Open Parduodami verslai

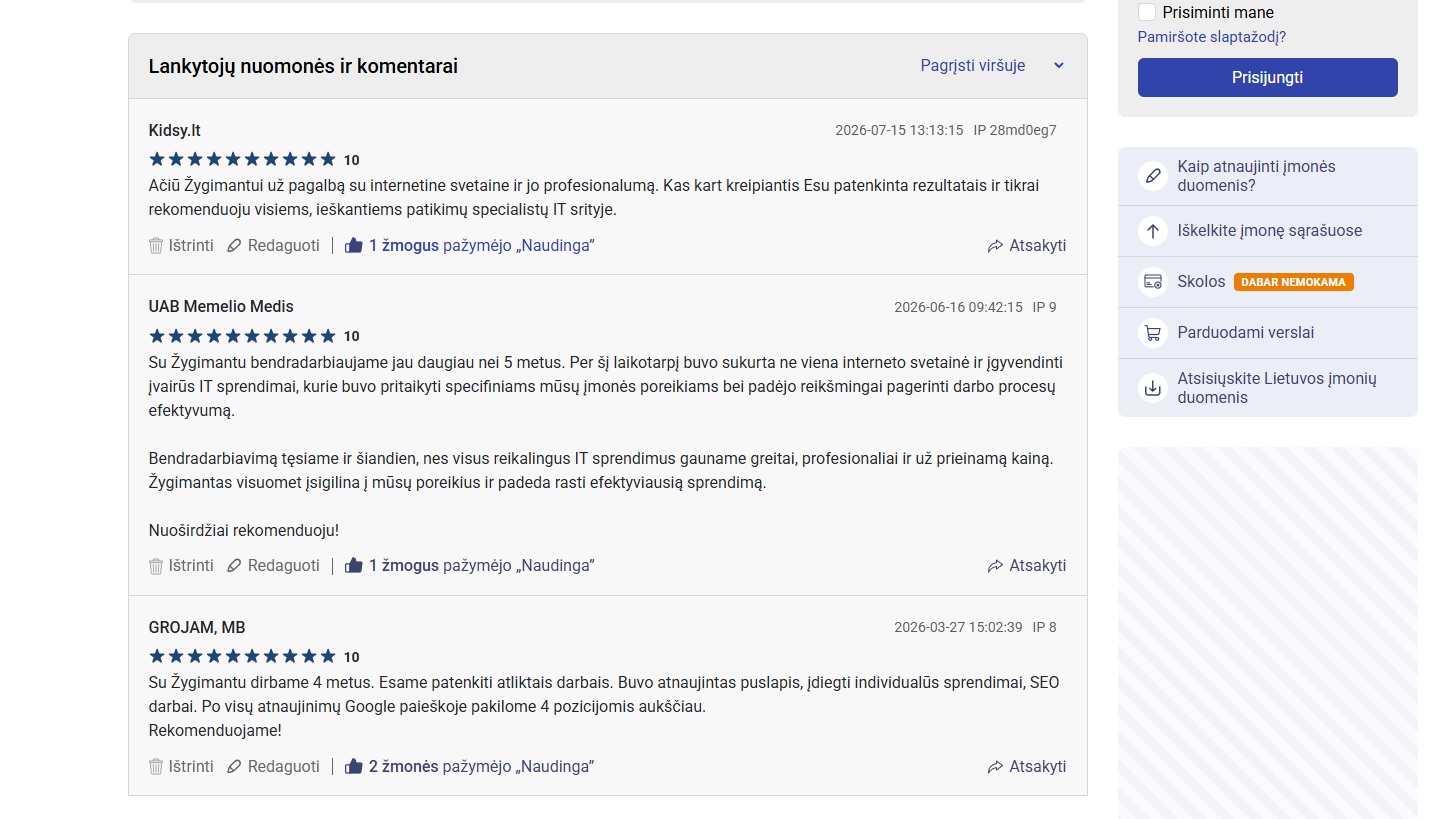tap(1246, 332)
